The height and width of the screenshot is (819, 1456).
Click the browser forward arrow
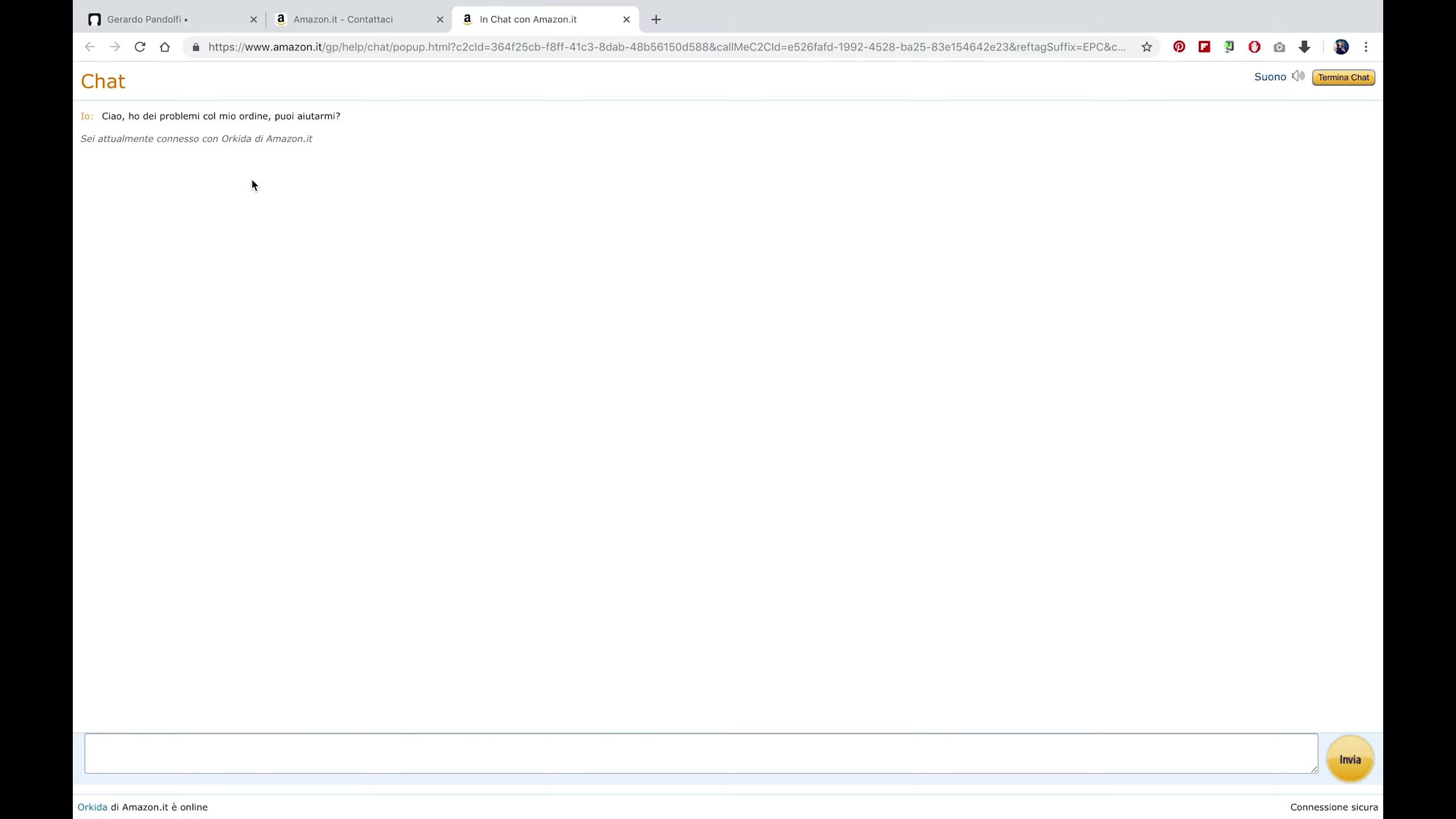[x=114, y=47]
